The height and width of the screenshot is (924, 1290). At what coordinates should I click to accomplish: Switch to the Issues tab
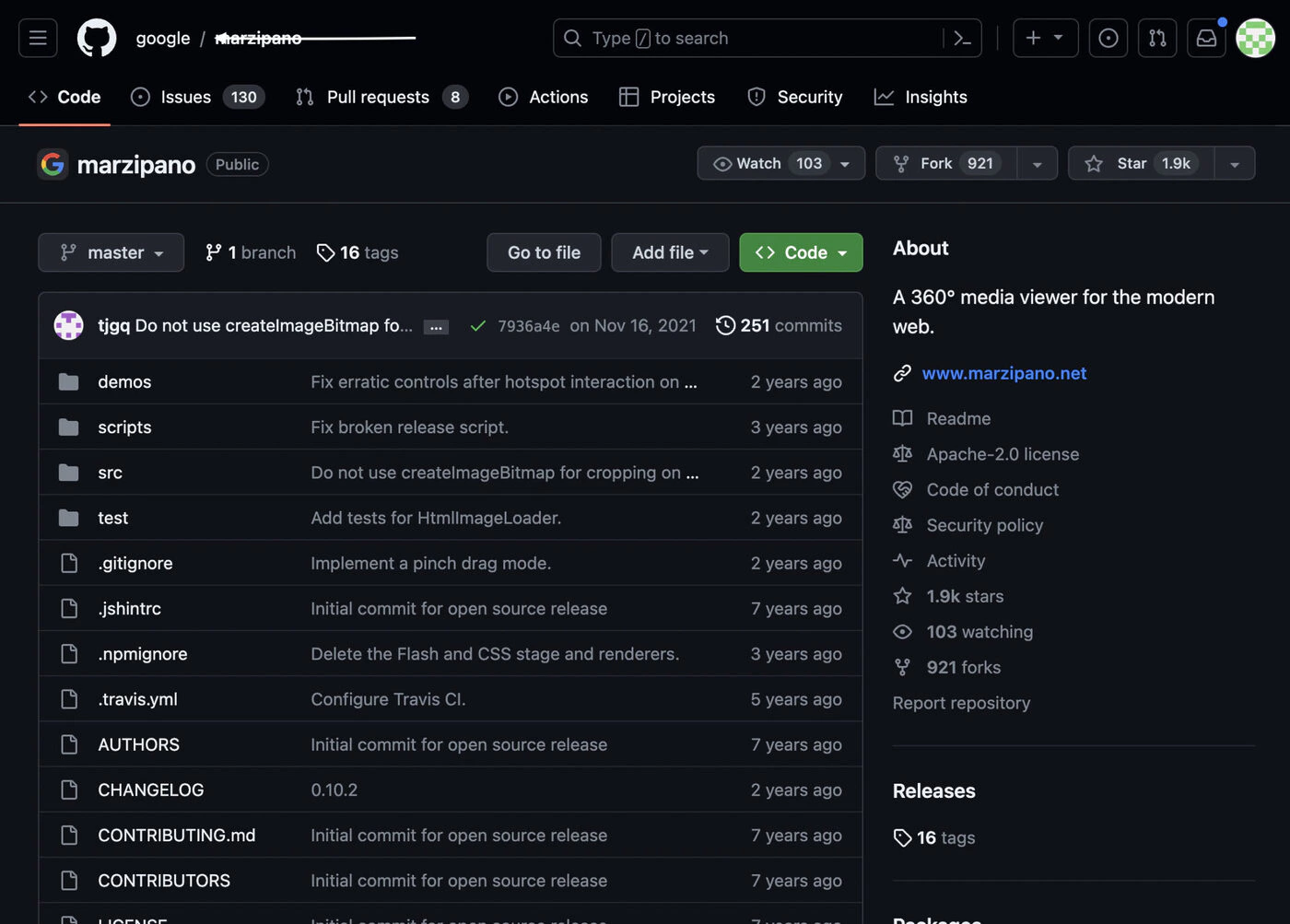point(197,97)
